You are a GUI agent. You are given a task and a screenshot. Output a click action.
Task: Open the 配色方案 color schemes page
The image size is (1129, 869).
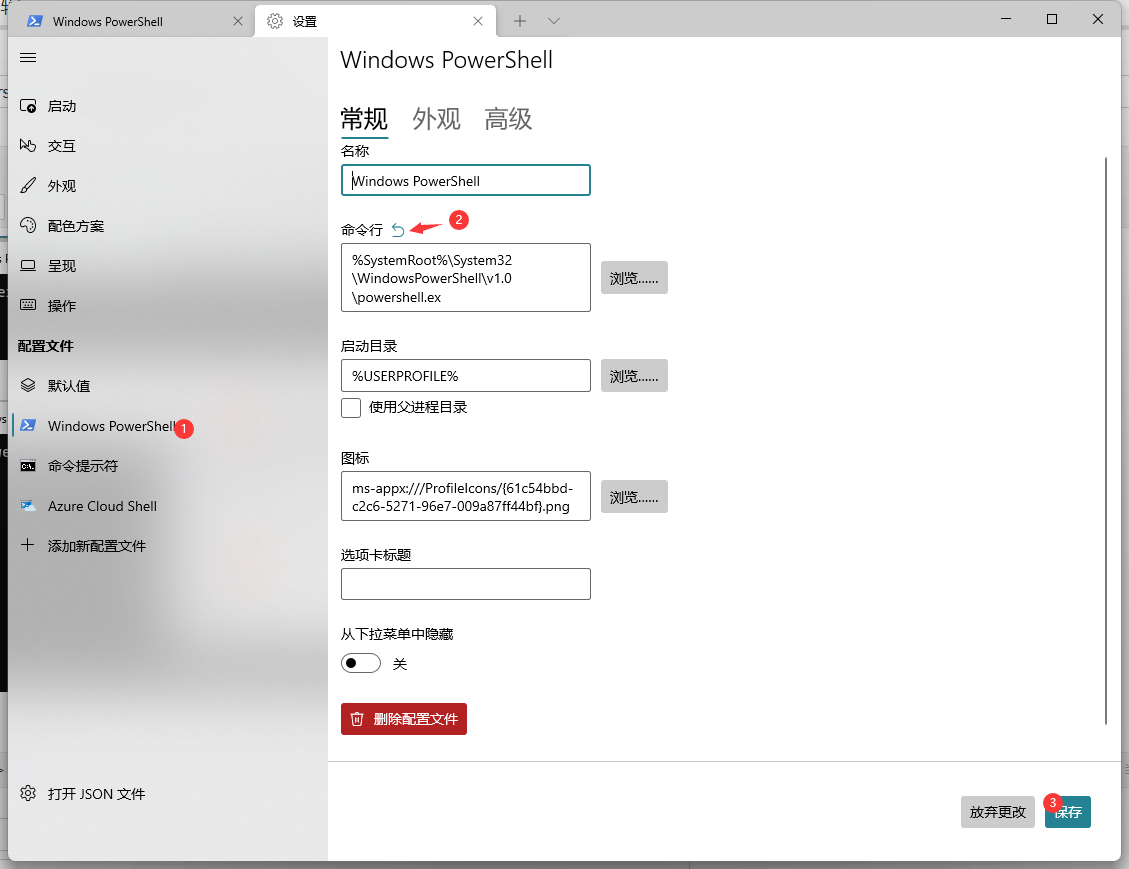[170, 226]
